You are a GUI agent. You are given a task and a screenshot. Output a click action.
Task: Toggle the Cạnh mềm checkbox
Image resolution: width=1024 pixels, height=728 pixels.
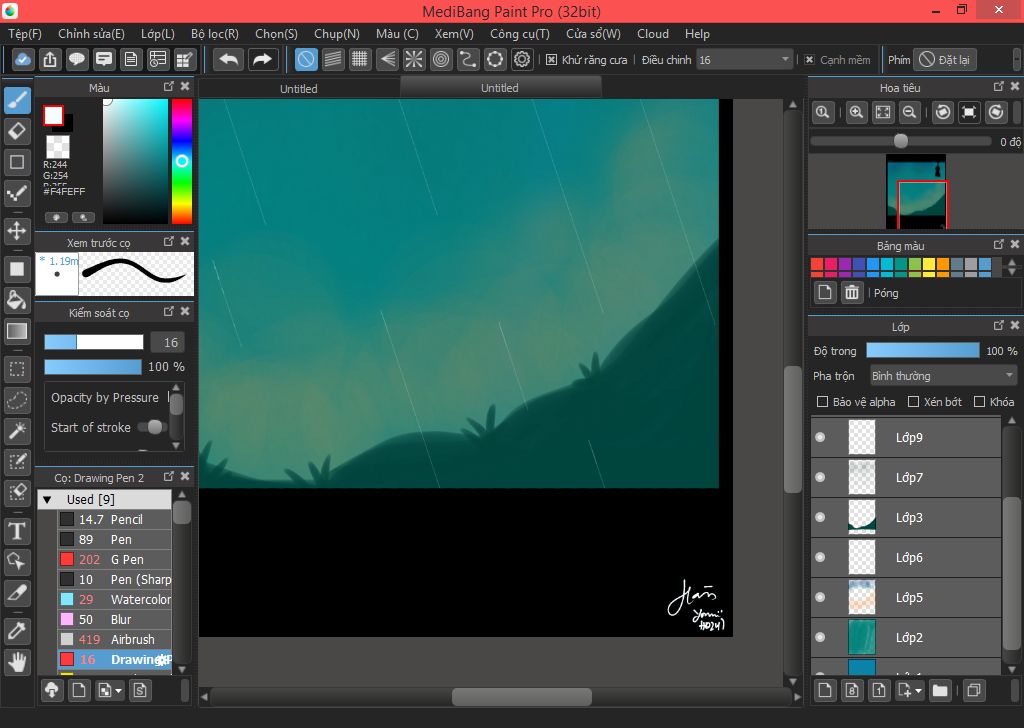pyautogui.click(x=809, y=59)
